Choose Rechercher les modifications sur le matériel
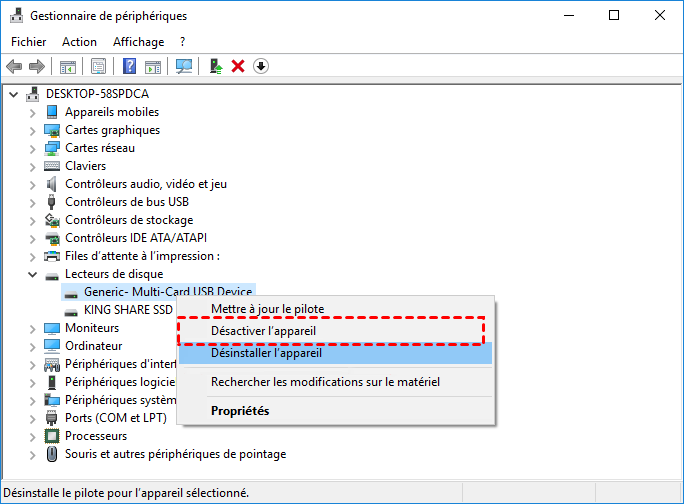The image size is (684, 504). coord(336,382)
